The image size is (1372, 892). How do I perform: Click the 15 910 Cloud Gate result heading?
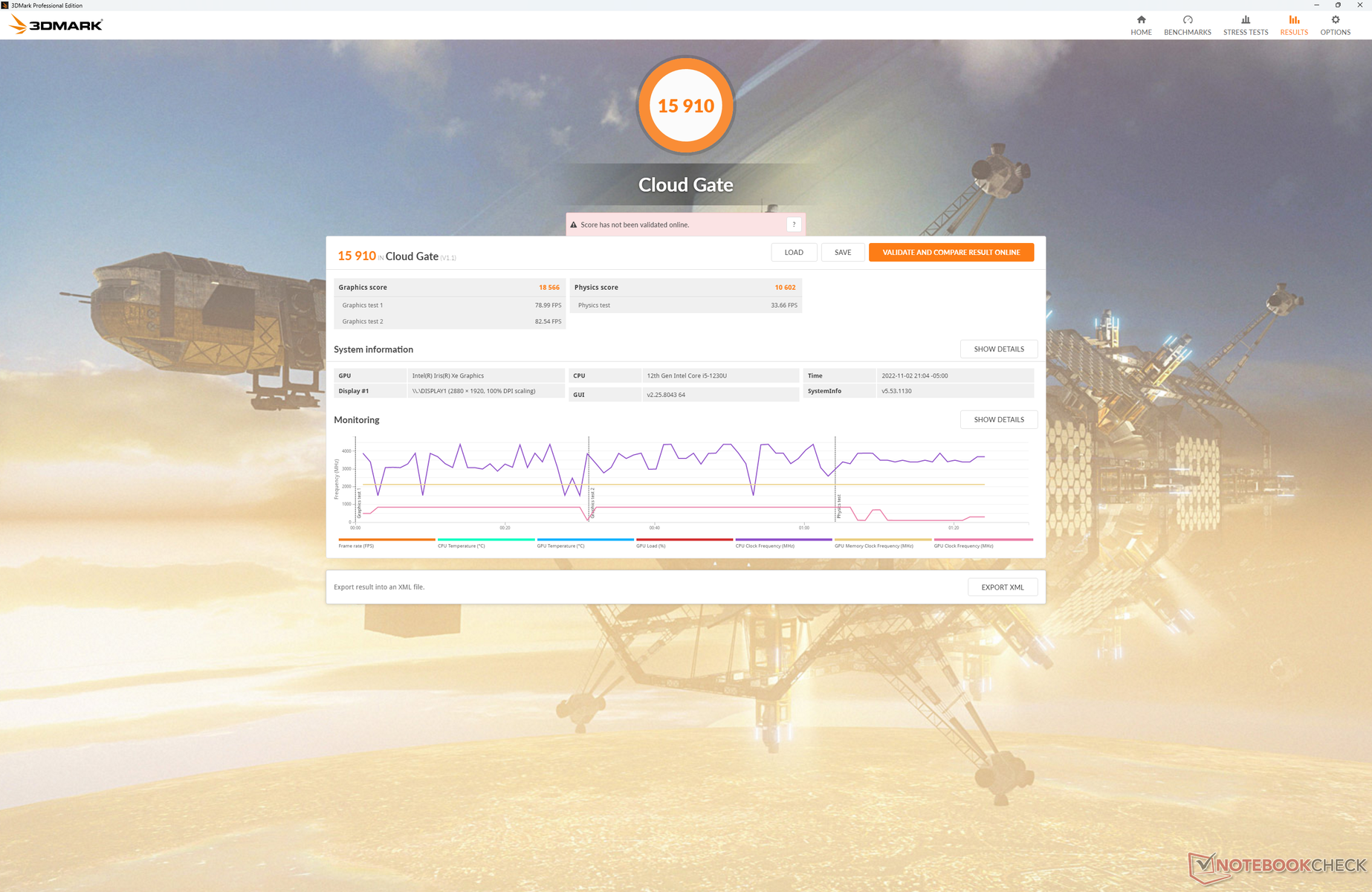click(397, 256)
